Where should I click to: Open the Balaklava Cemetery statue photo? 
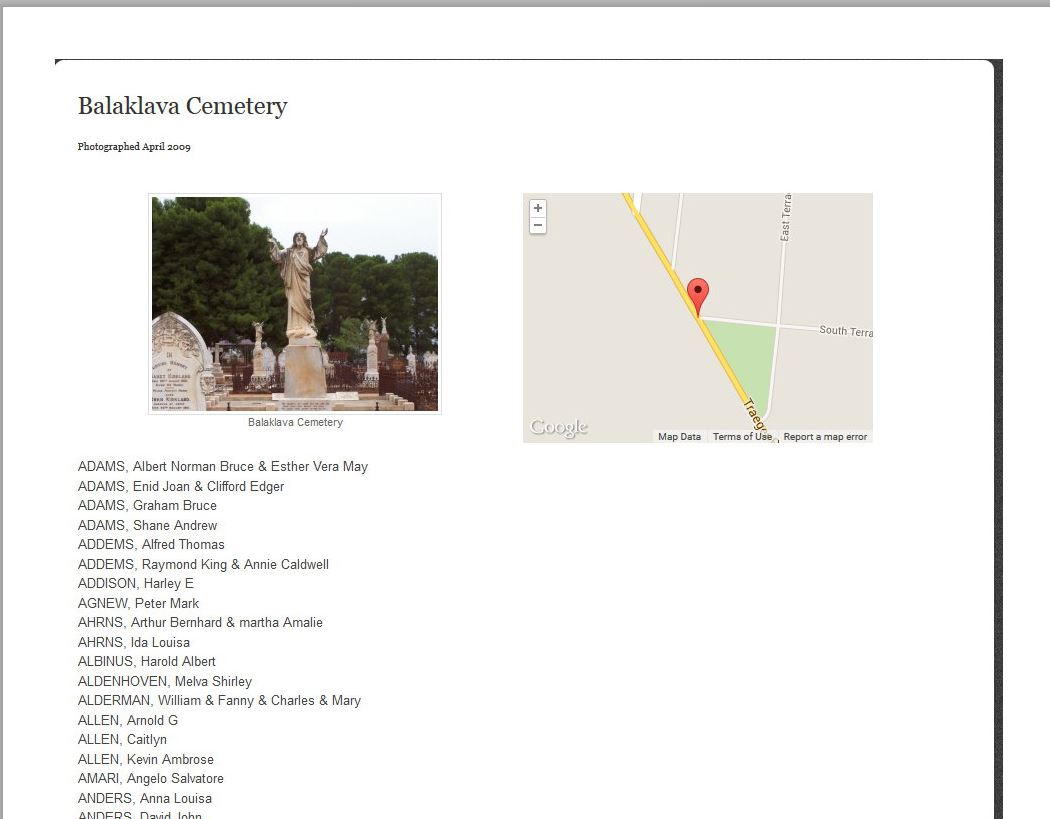click(295, 303)
